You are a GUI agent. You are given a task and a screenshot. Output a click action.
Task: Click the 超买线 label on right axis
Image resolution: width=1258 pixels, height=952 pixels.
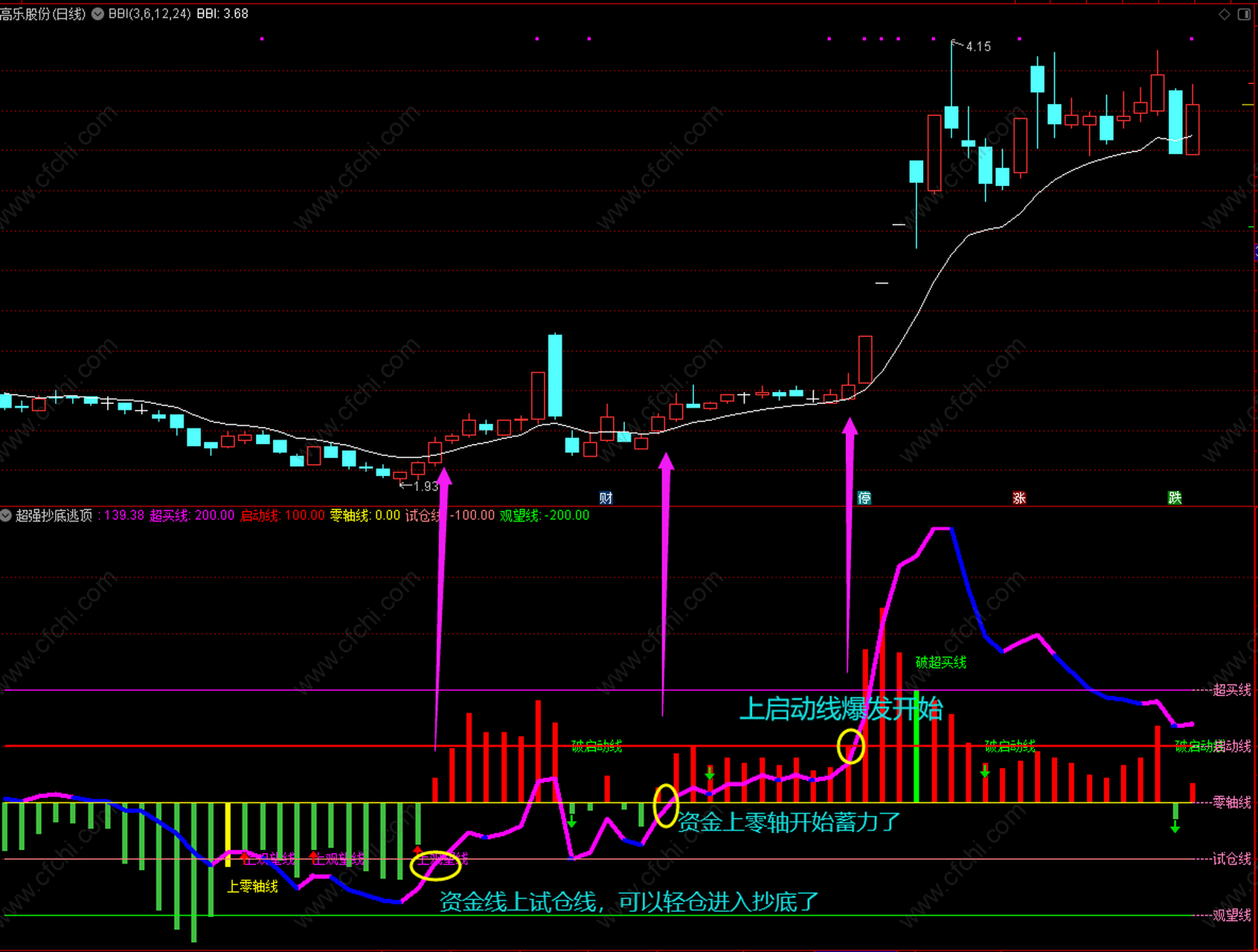1232,690
